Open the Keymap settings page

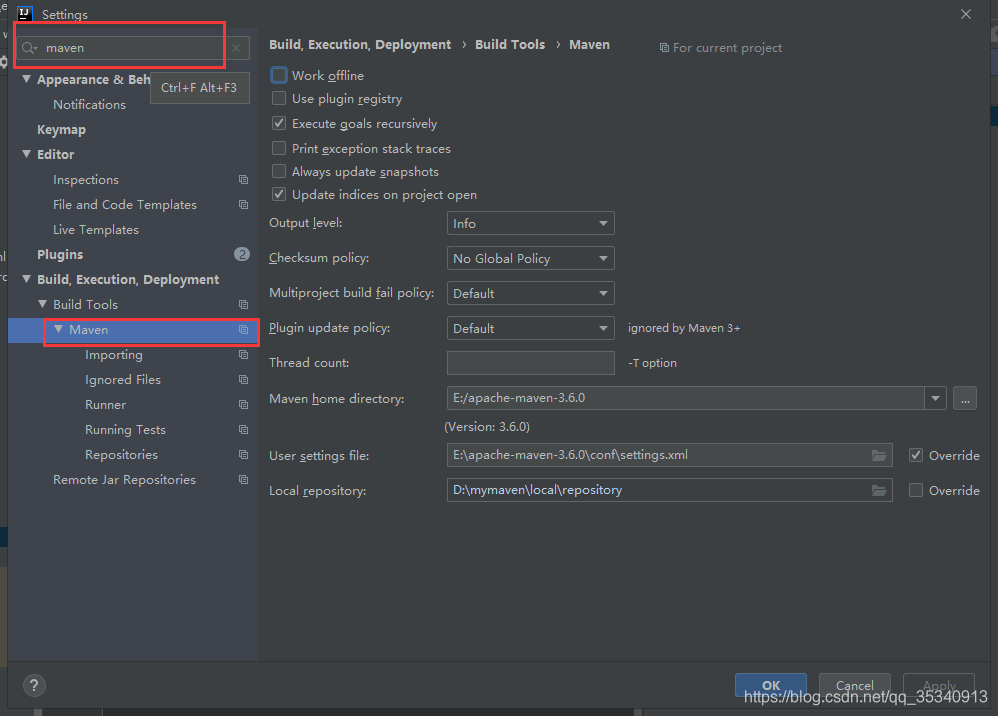coord(61,129)
